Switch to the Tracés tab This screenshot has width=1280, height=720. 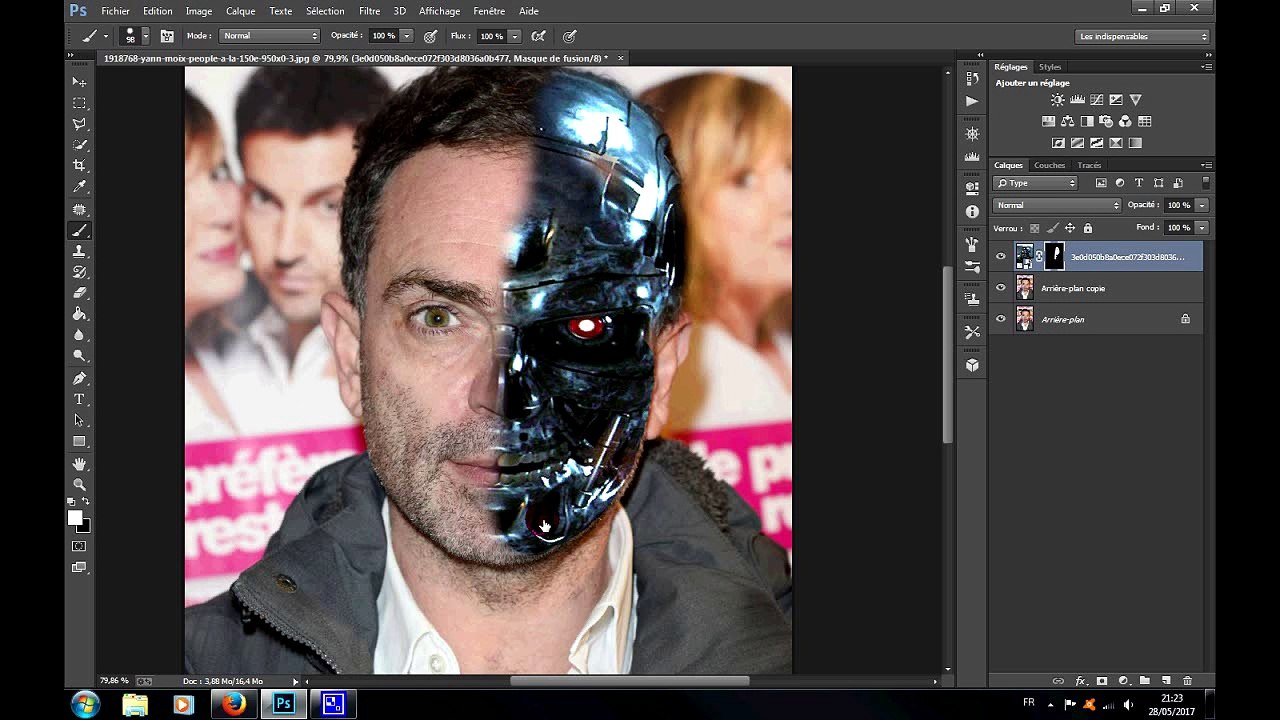pos(1089,165)
